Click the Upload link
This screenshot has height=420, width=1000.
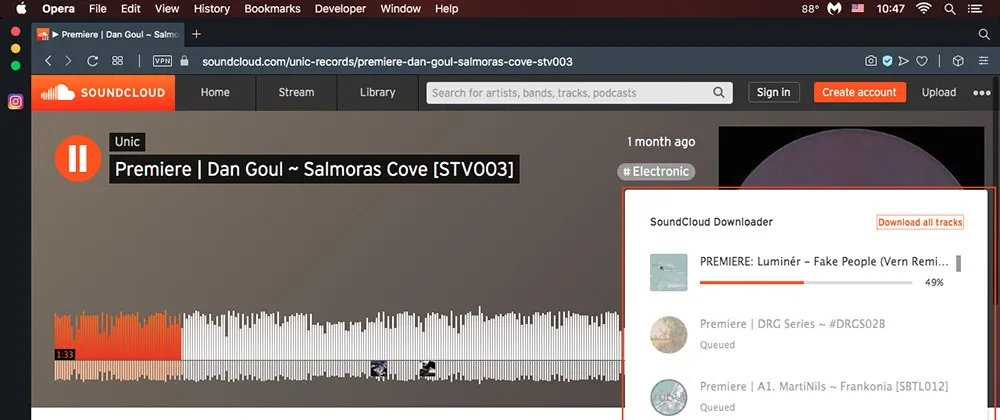tap(939, 93)
